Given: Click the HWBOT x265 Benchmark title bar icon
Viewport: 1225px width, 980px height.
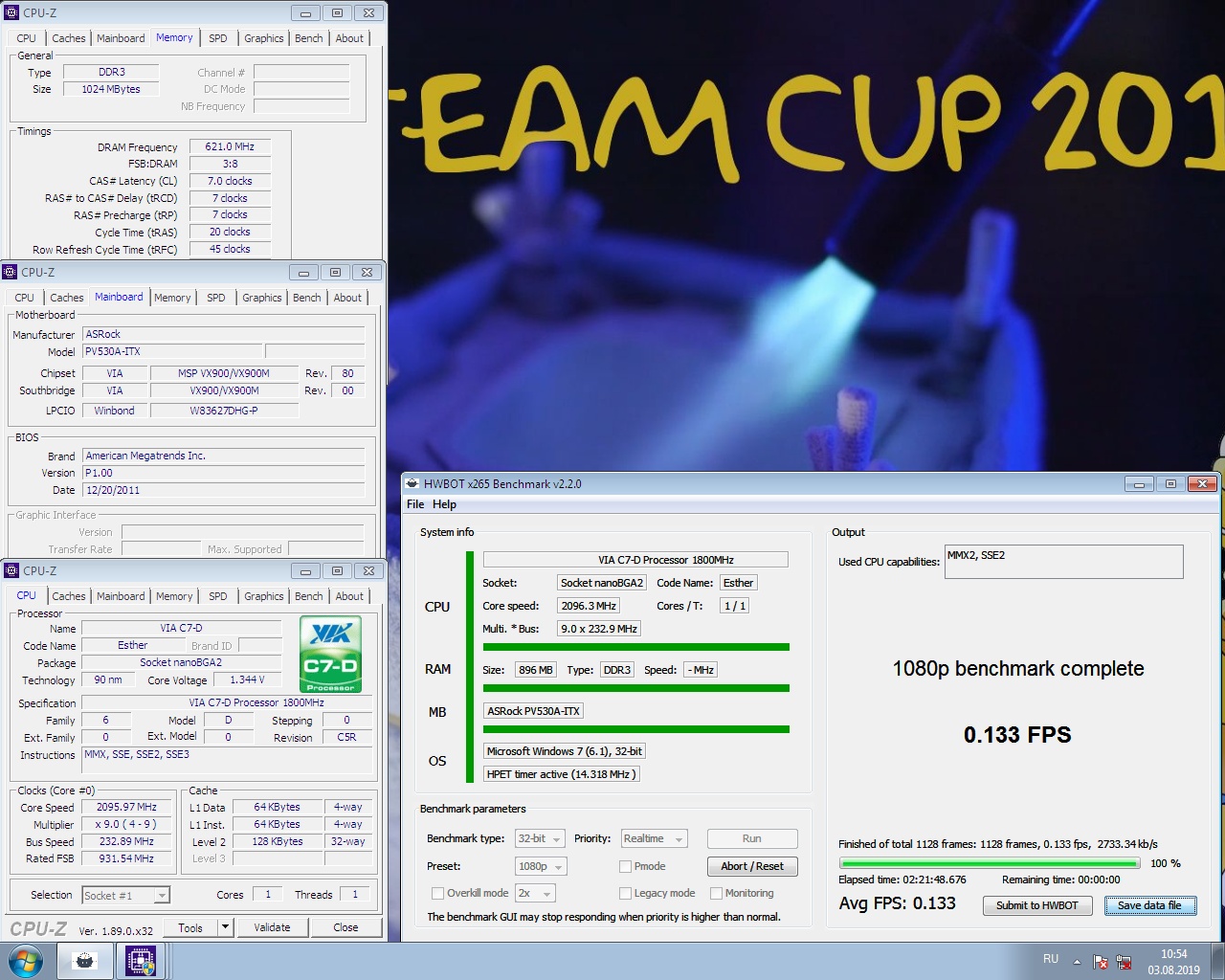Looking at the screenshot, I should click(412, 484).
